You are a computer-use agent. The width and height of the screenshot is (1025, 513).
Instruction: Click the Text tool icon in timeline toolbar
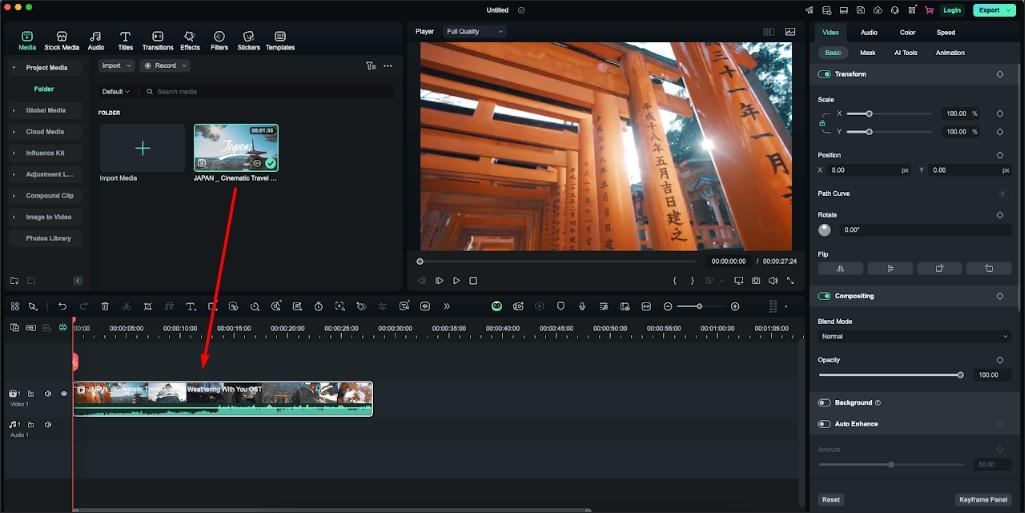tap(190, 306)
